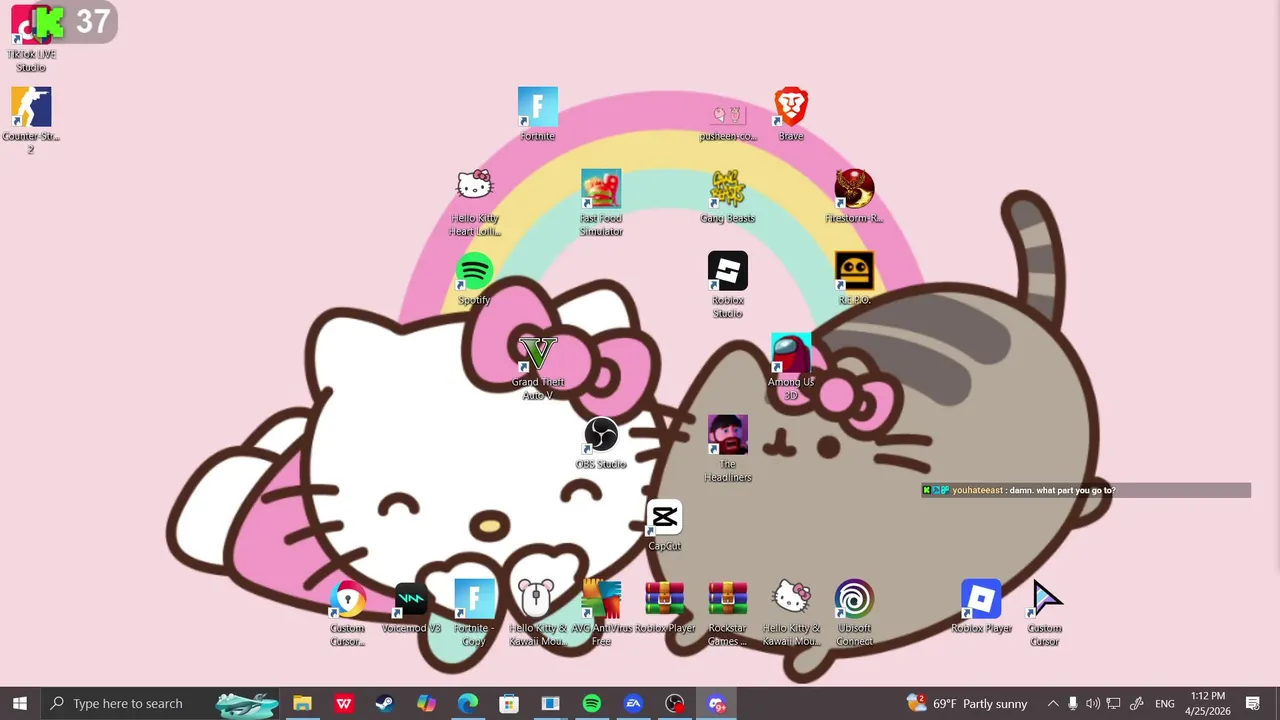Open WPS Office from the taskbar
1280x720 pixels.
pos(344,703)
